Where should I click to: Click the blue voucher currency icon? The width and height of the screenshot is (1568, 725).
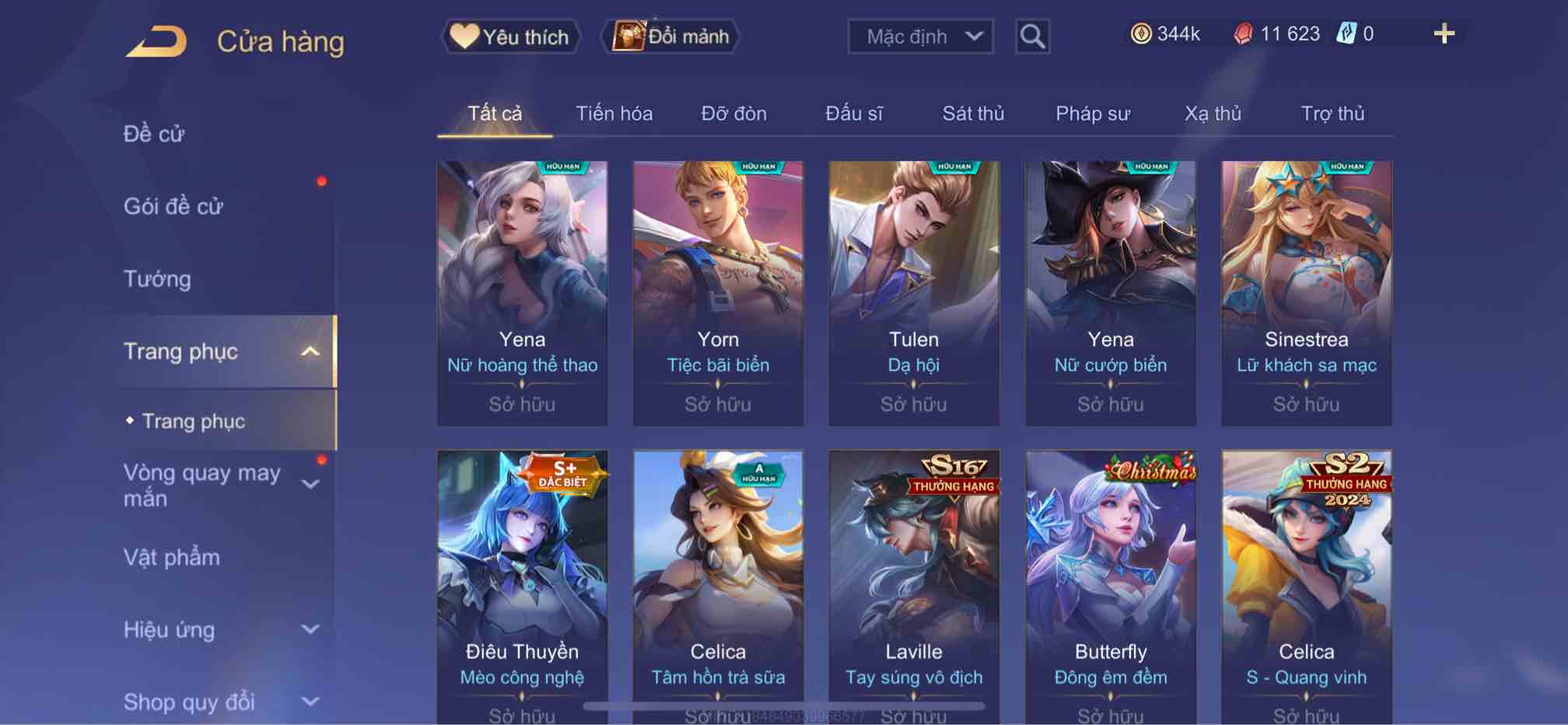(1346, 33)
